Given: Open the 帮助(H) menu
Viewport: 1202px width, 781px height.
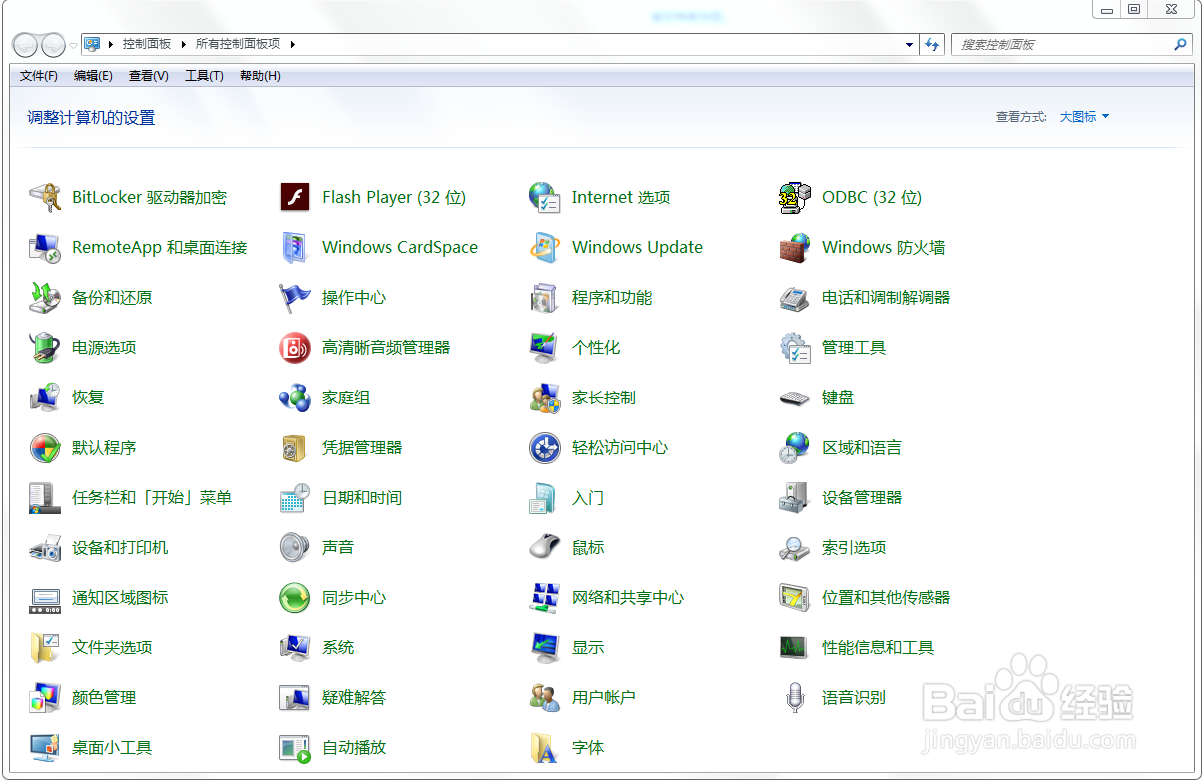Looking at the screenshot, I should click(x=260, y=76).
